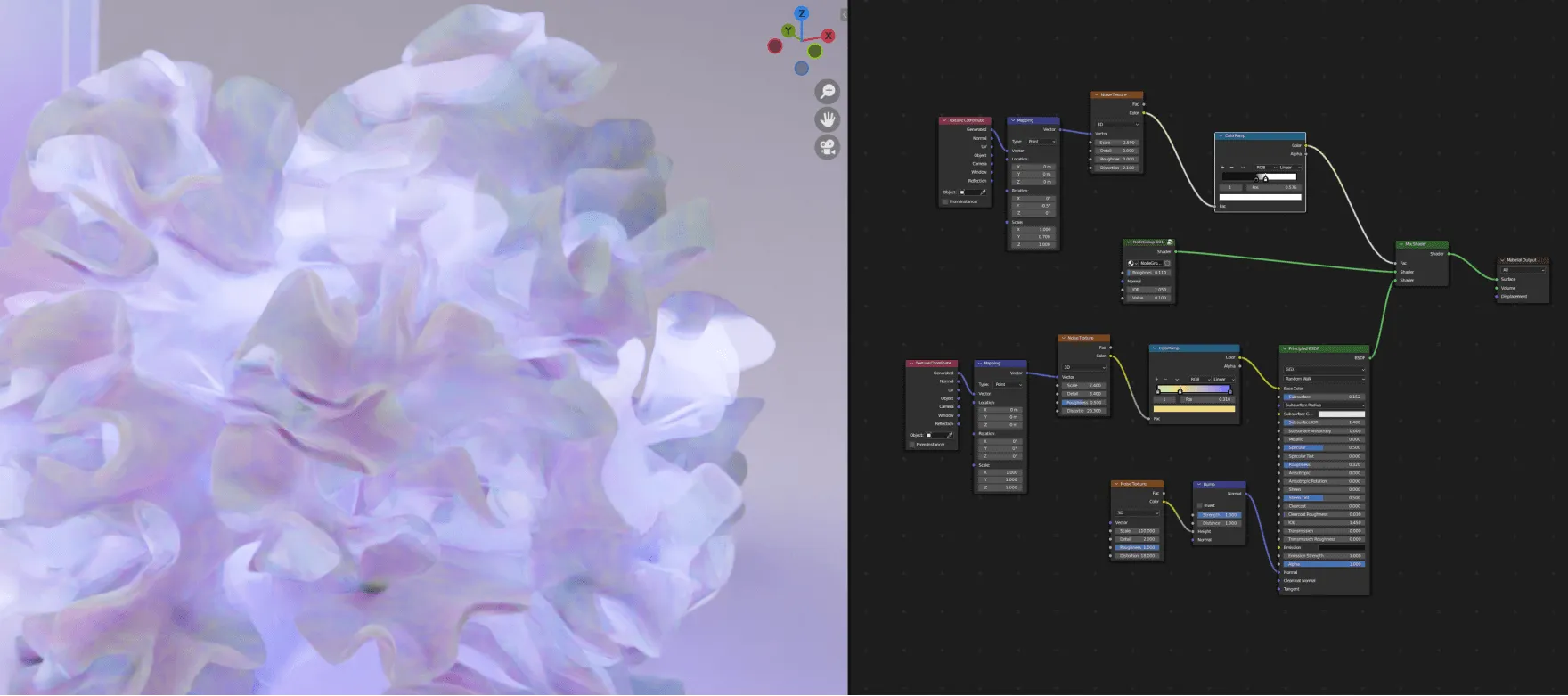Screen dimensions: 1568x696
Task: Toggle the camera view icon in viewport
Action: 828,147
